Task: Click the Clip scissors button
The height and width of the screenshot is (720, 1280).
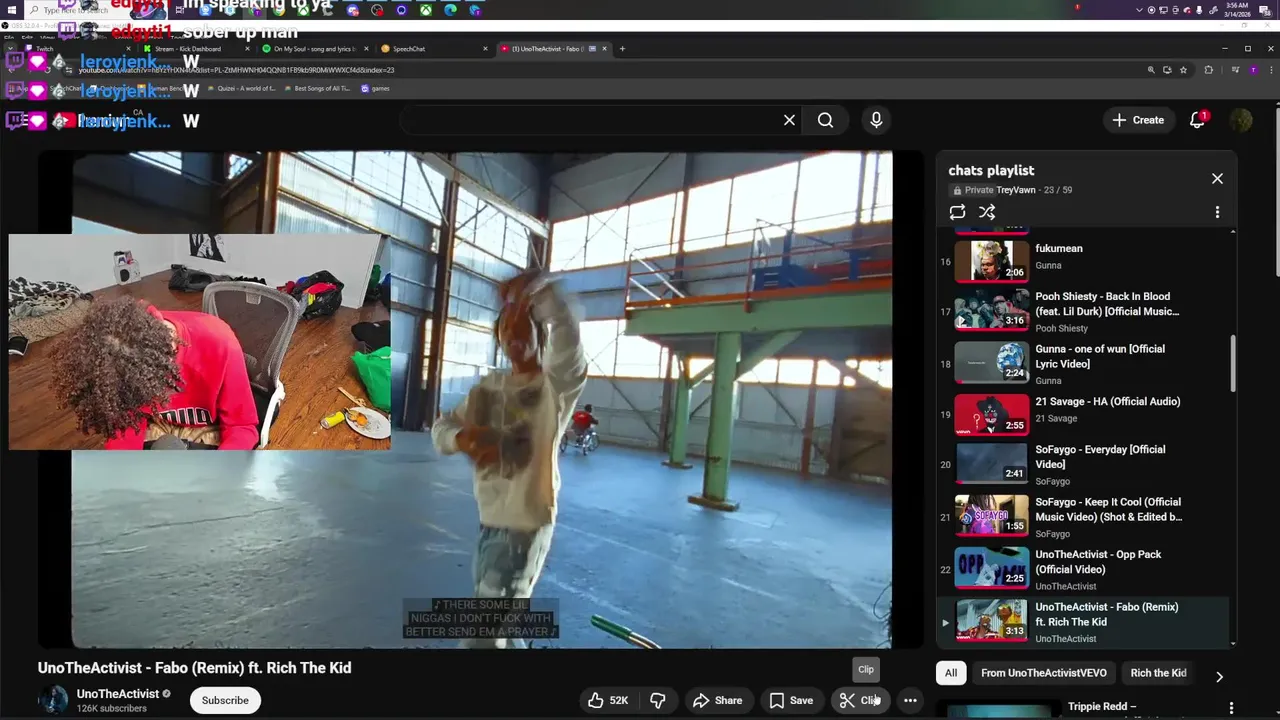Action: [x=860, y=700]
